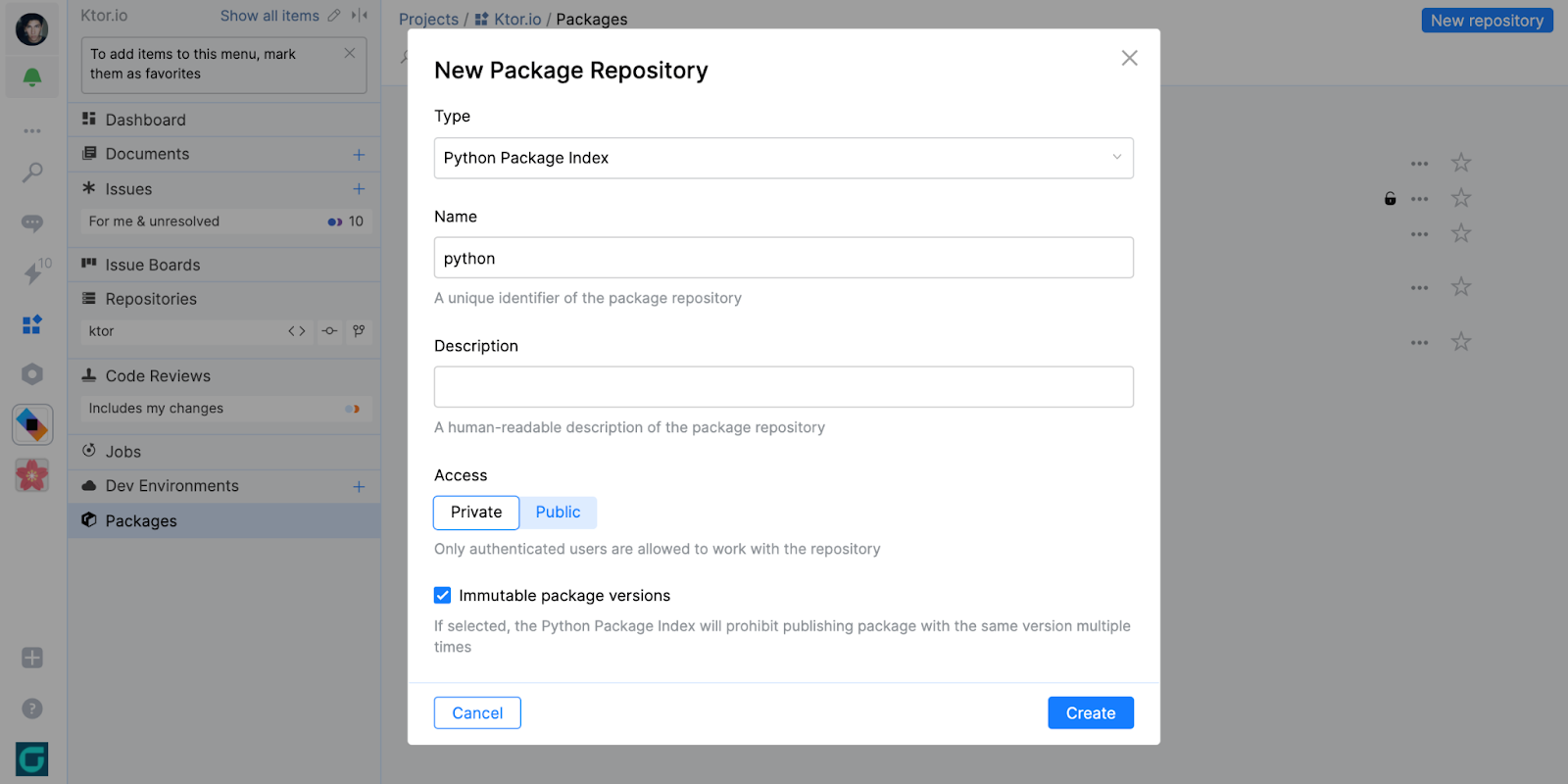Open Issue Boards menu item
This screenshot has width=1568, height=784.
[x=152, y=265]
